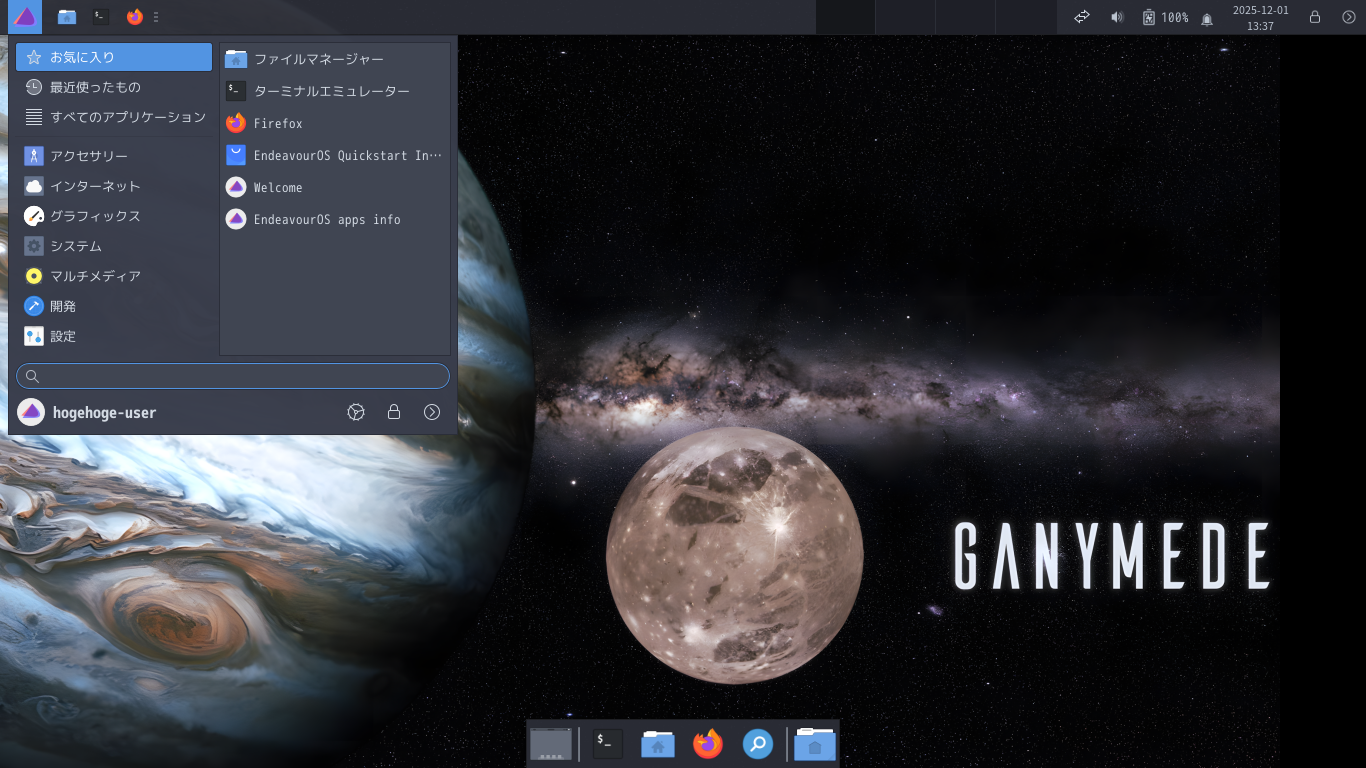
Task: Select the アクセサリー category
Action: click(88, 156)
